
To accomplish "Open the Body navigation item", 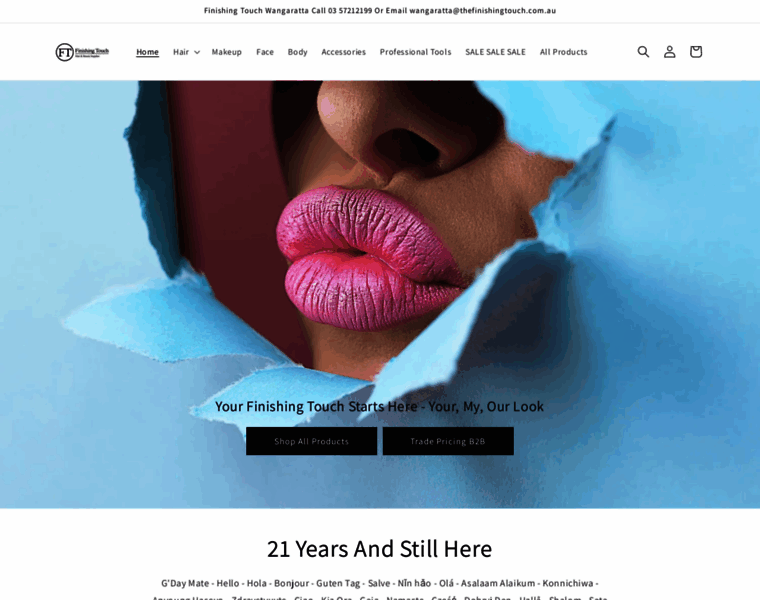I will click(297, 52).
